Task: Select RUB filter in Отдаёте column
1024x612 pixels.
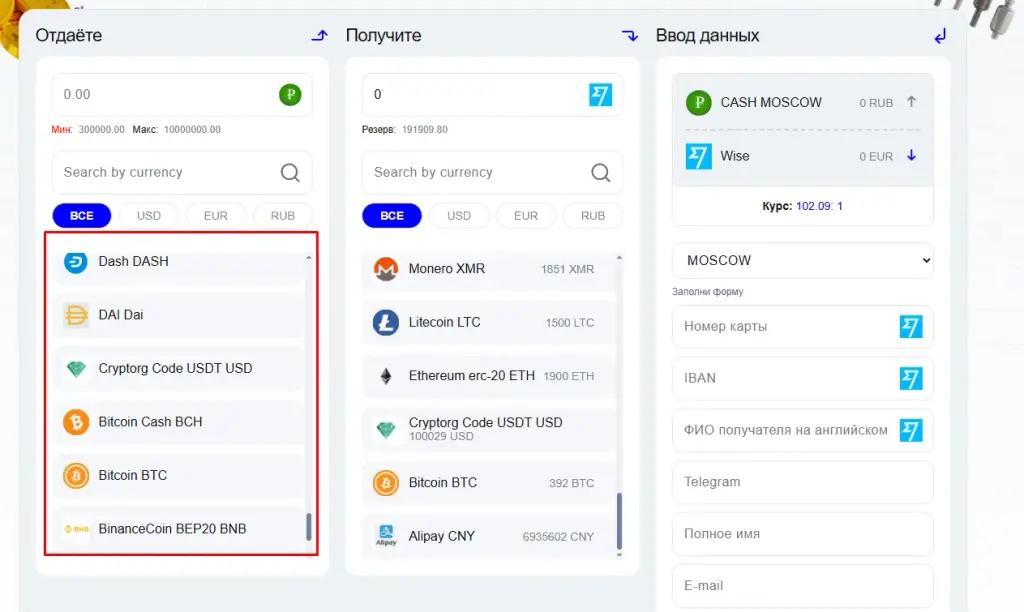Action: pos(283,216)
